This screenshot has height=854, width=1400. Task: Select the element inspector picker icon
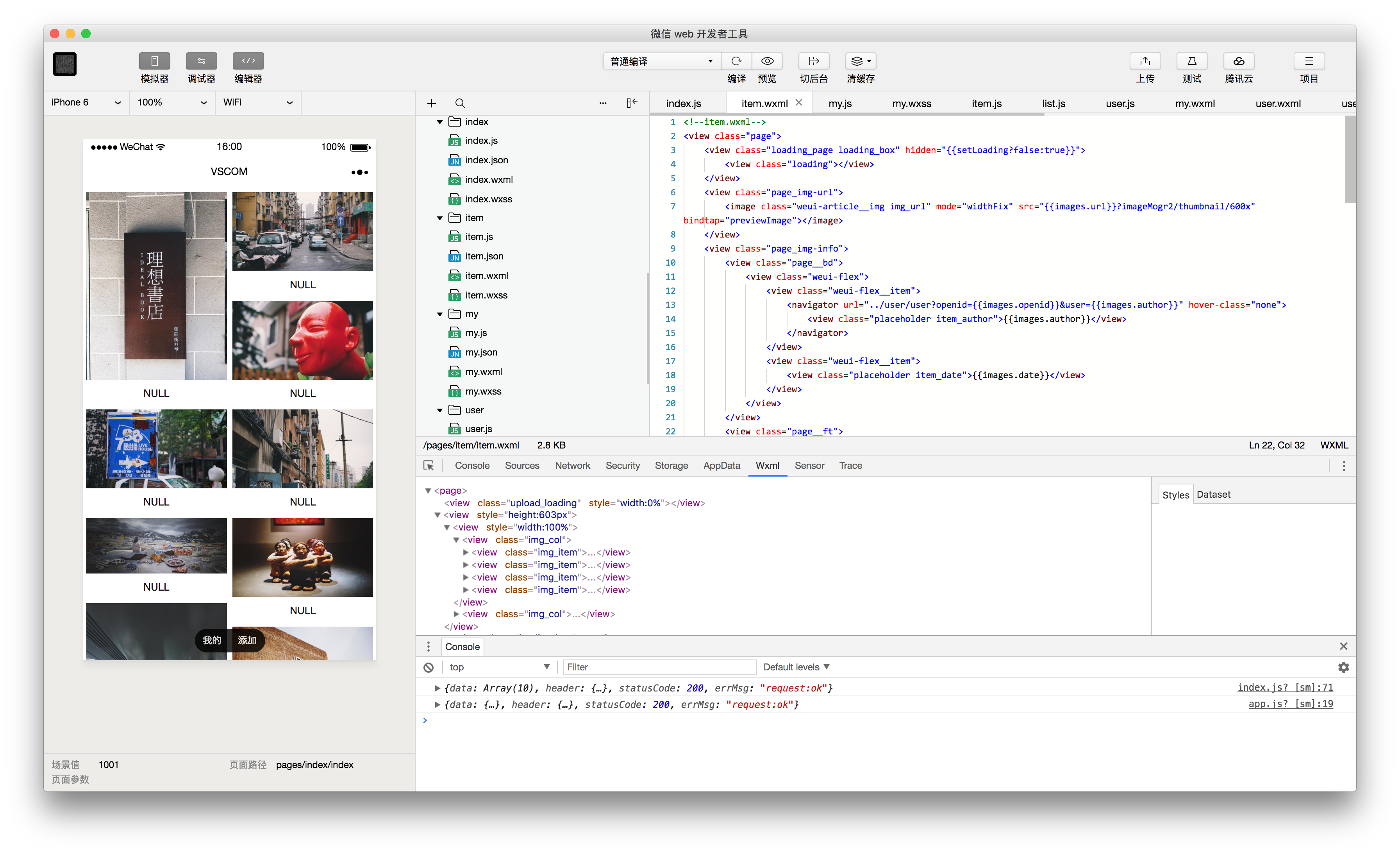click(x=429, y=465)
